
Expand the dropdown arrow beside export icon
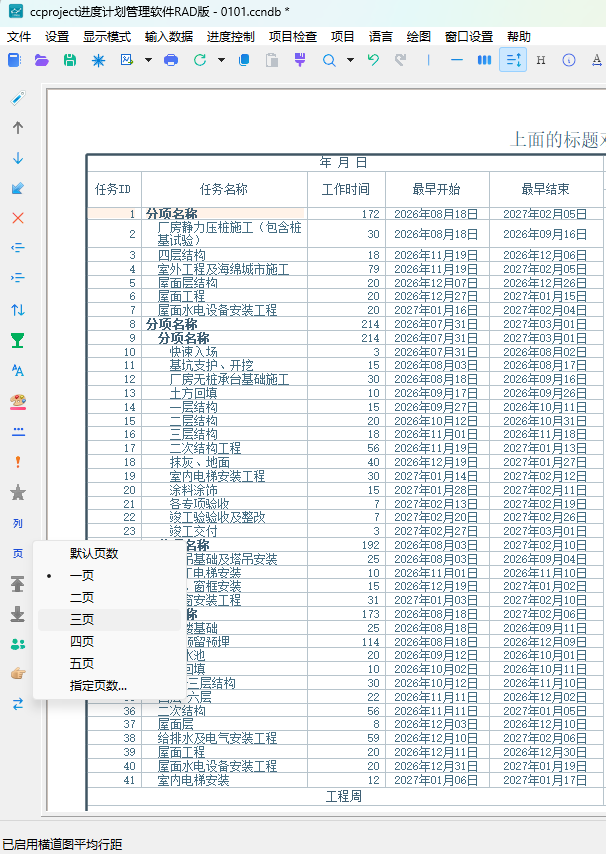coord(148,60)
